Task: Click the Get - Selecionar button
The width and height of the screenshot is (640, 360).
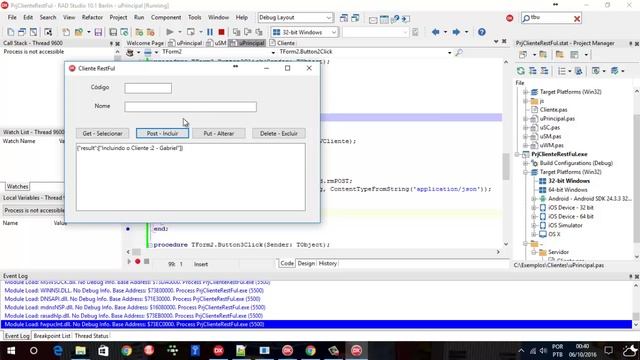Action: pyautogui.click(x=102, y=133)
